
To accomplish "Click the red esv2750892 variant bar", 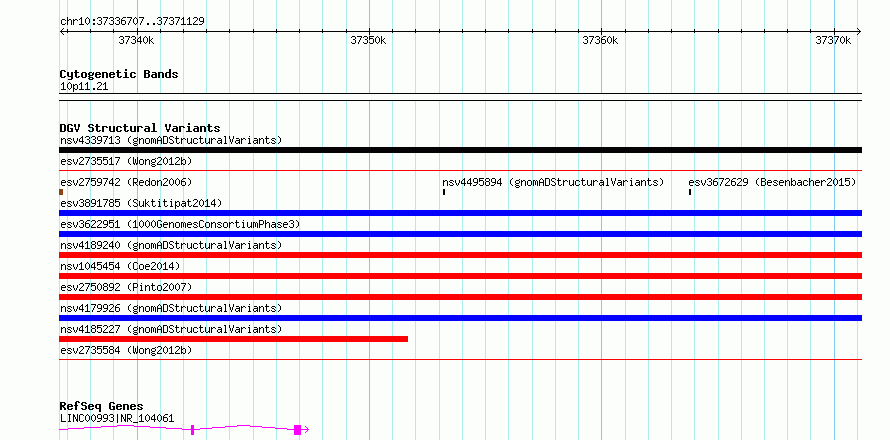I will tap(460, 297).
